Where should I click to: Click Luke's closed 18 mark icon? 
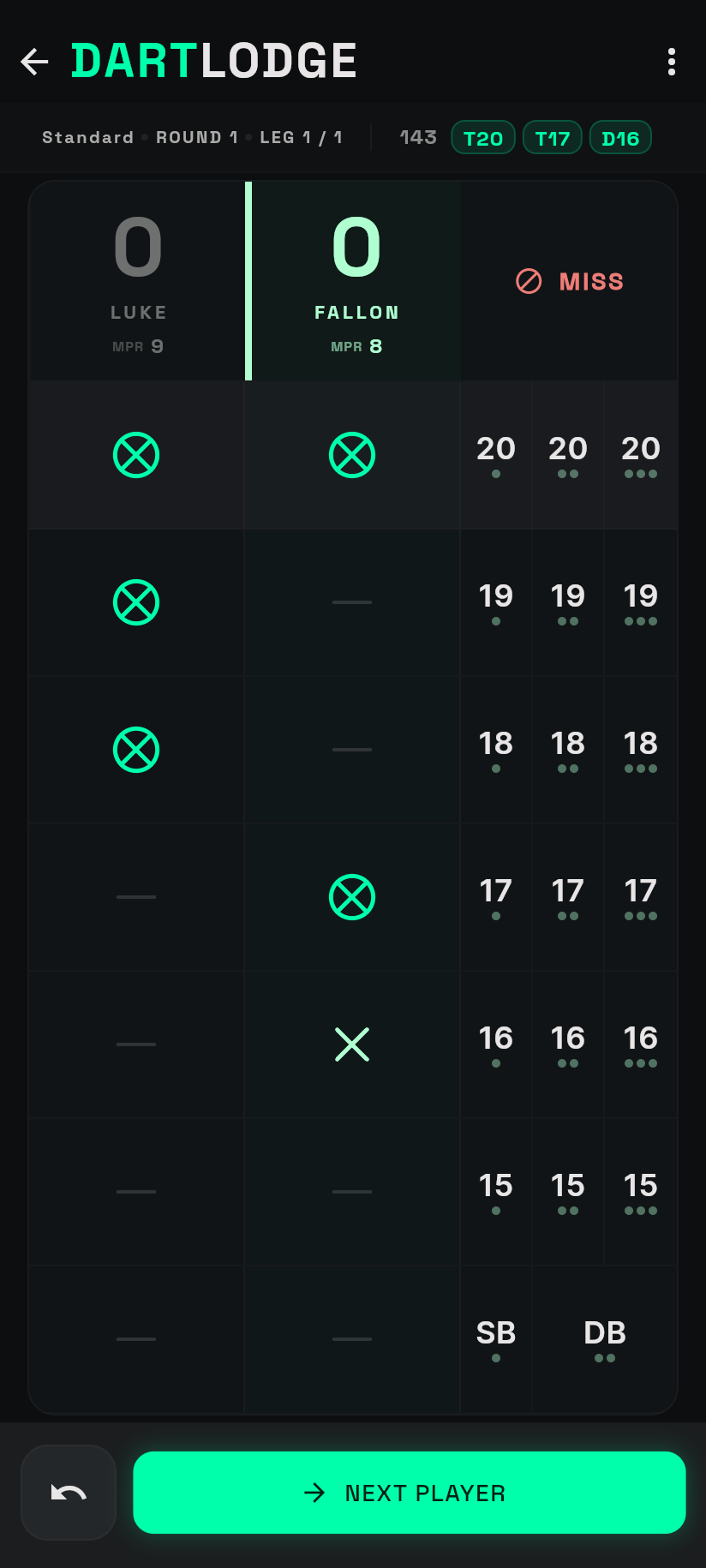point(136,750)
